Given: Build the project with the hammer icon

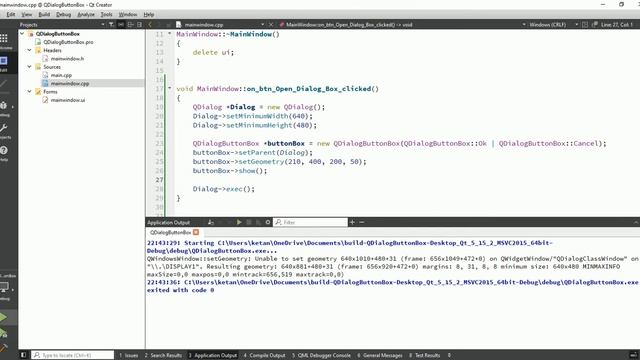Looking at the screenshot, I should click(x=3, y=347).
